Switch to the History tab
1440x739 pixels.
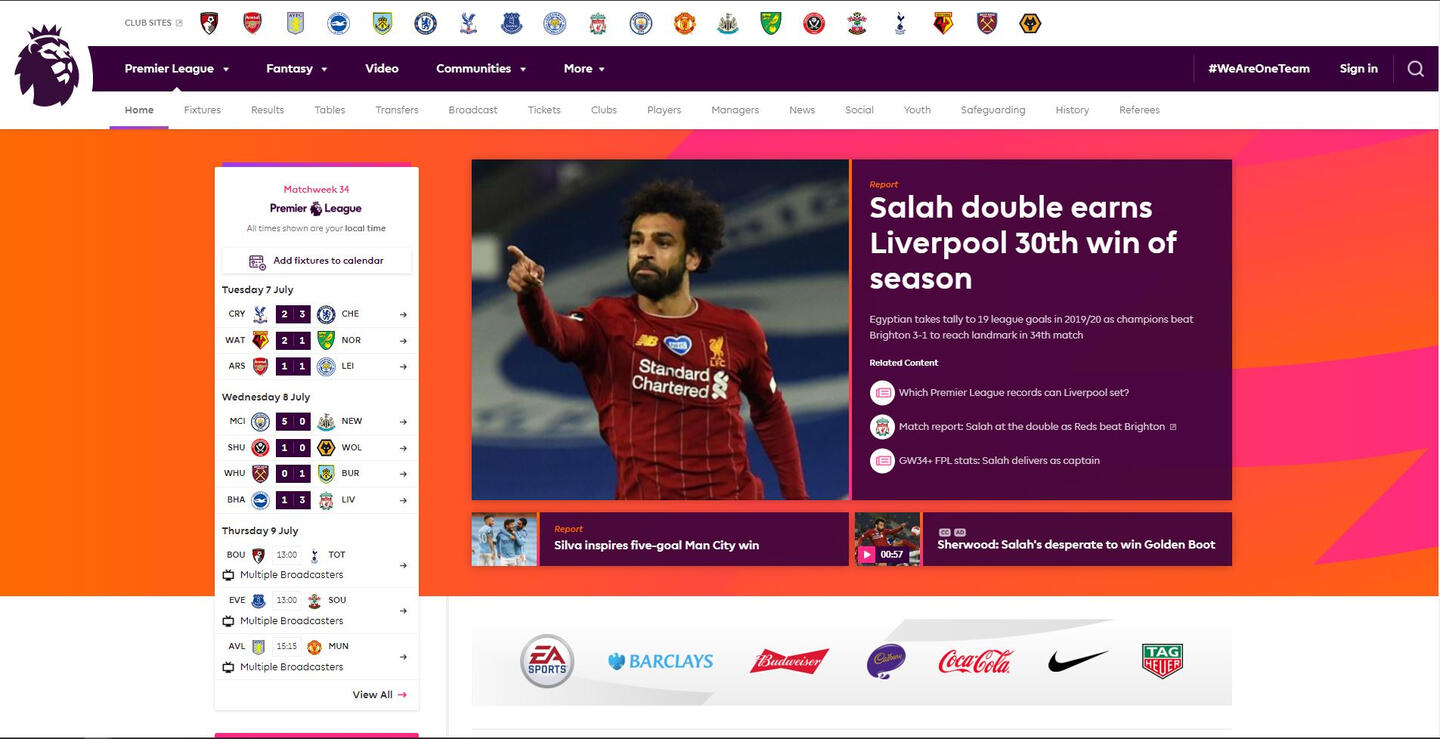pos(1072,110)
